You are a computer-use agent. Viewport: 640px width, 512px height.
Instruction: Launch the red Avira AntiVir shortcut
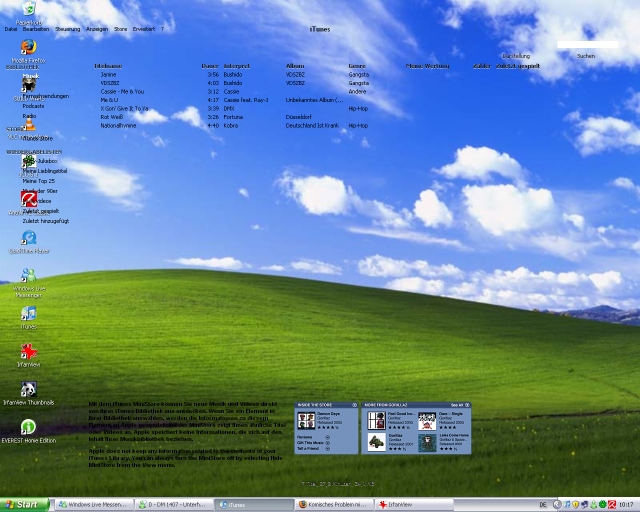coord(29,198)
